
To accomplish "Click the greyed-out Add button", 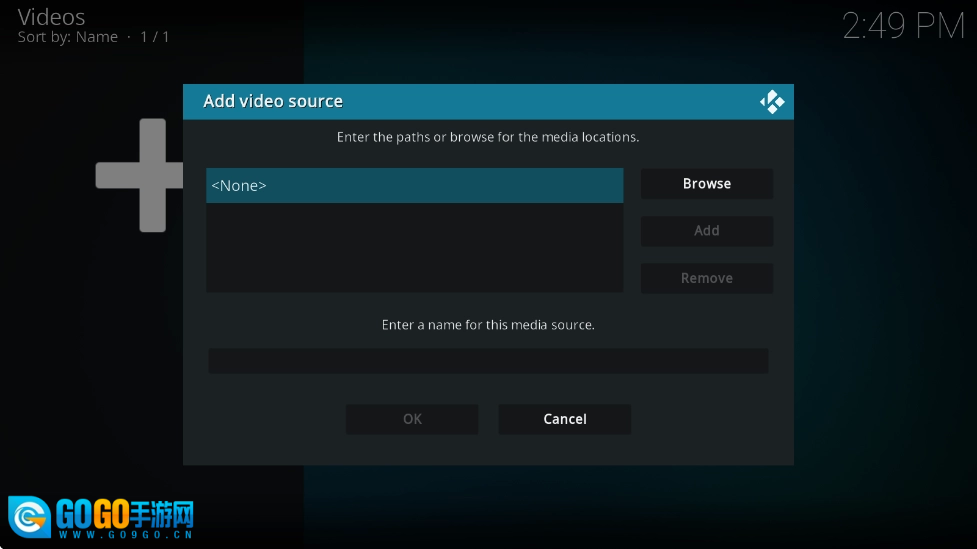I will (706, 231).
